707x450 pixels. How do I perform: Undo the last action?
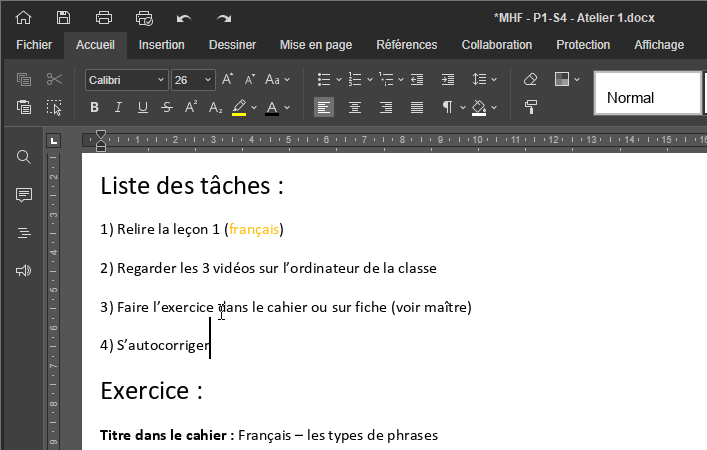pos(184,18)
